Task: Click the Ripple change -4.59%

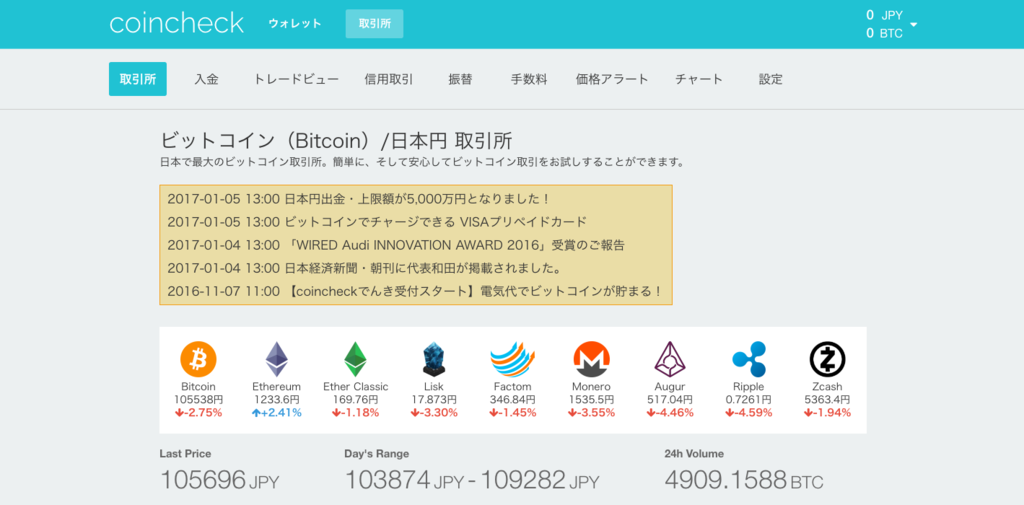Action: pyautogui.click(x=748, y=412)
